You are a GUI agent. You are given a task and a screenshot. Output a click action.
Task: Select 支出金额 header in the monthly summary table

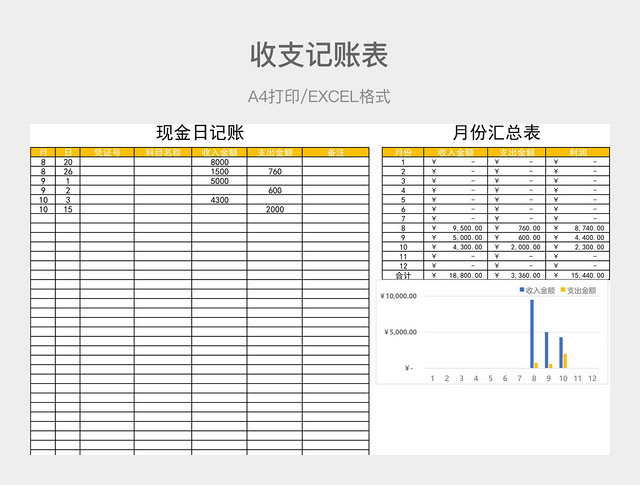(517, 152)
